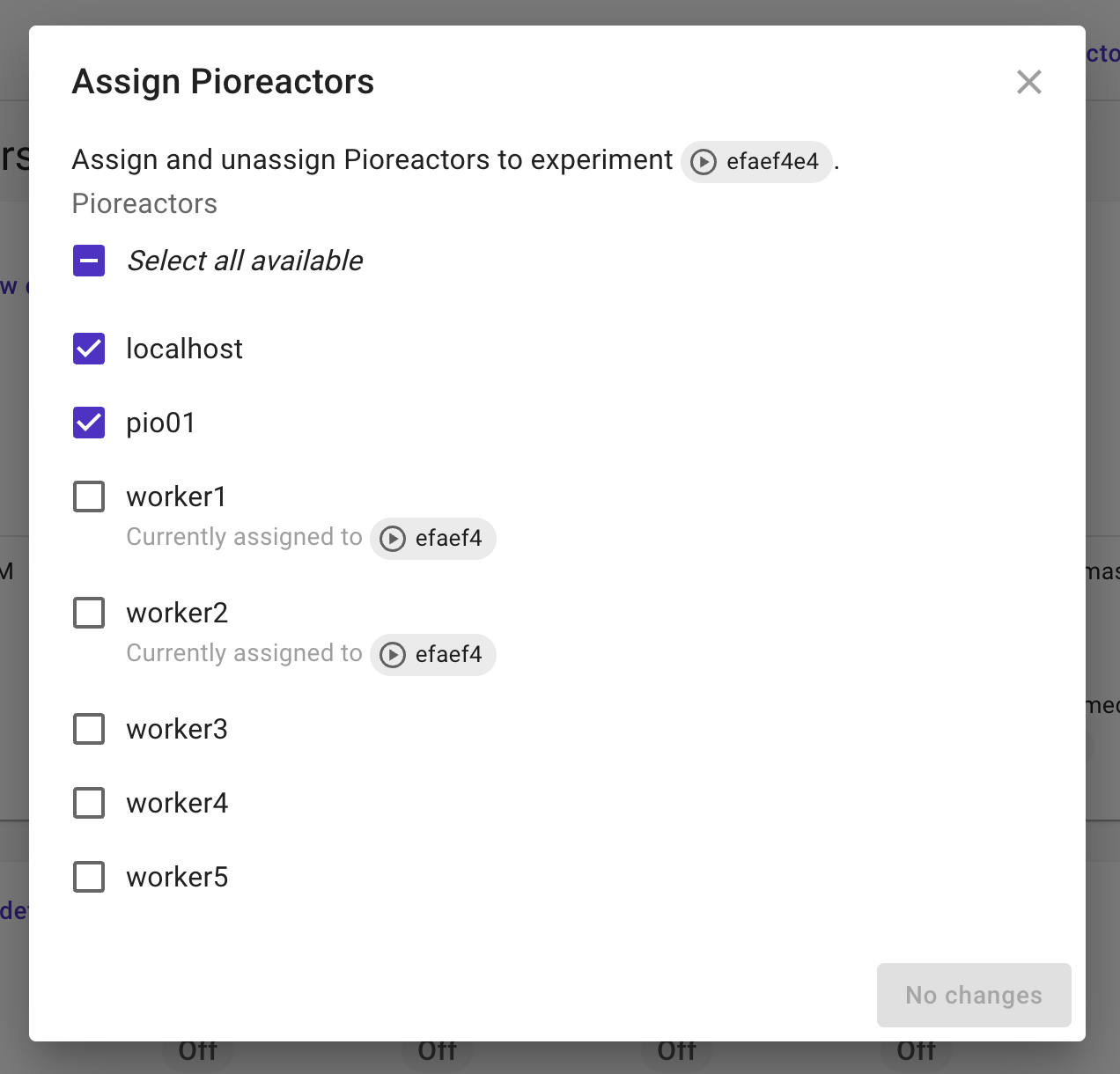Click play icon in worker2's assigned chip
Image resolution: width=1120 pixels, height=1074 pixels.
pos(393,655)
